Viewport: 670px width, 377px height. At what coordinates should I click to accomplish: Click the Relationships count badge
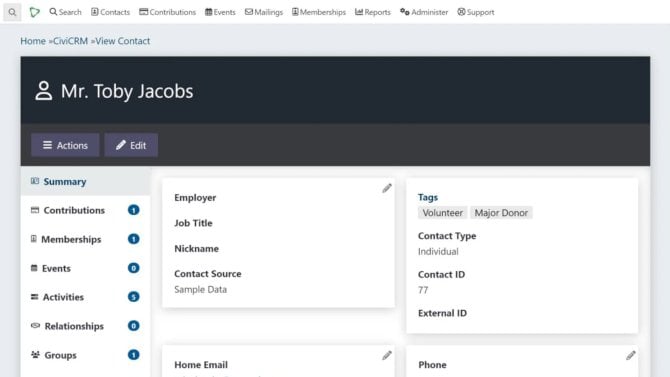[133, 326]
